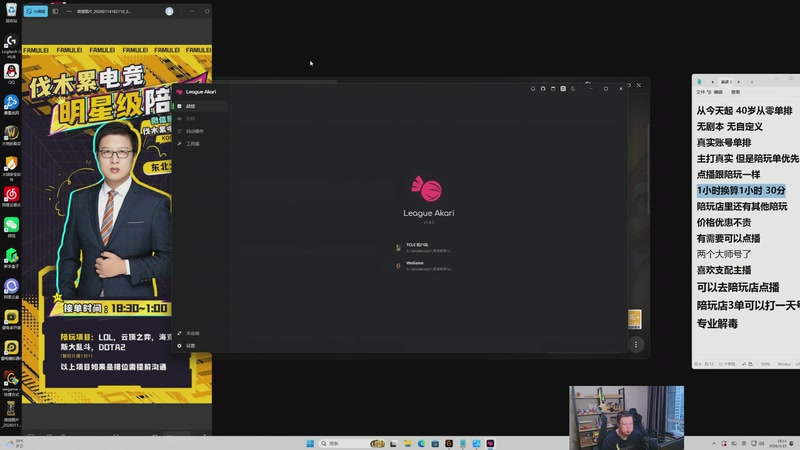800x450 pixels.
Task: Open the QQ penguin desktop icon
Action: pos(11,73)
